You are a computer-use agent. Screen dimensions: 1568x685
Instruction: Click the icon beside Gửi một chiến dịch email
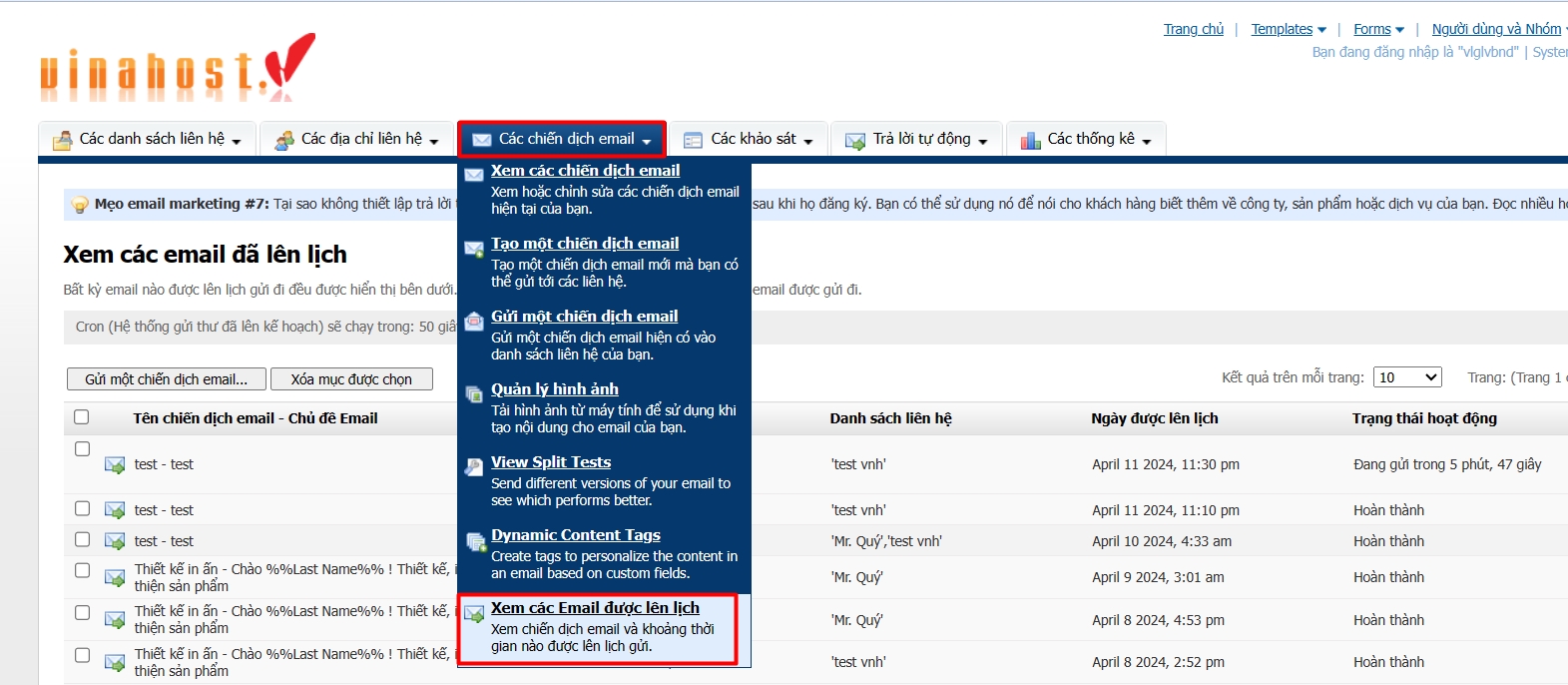click(x=474, y=322)
